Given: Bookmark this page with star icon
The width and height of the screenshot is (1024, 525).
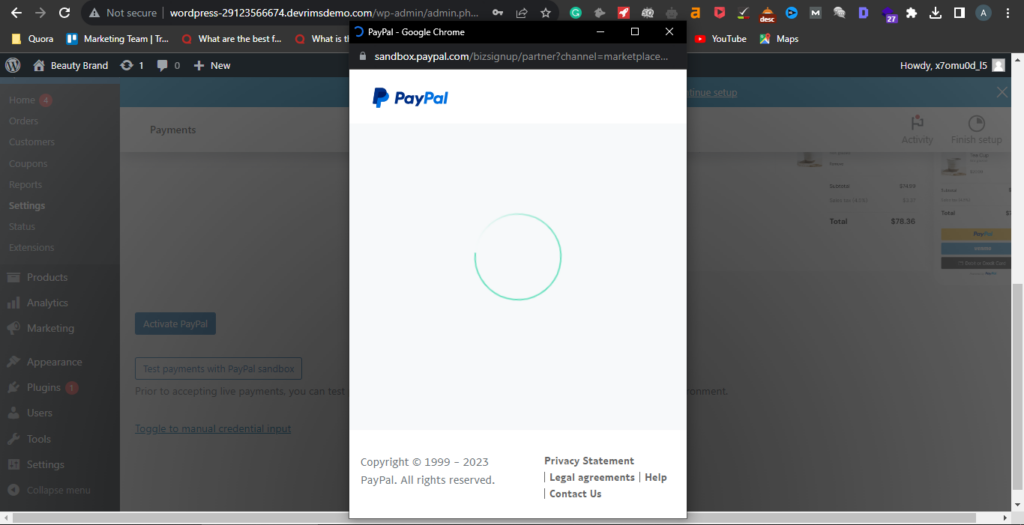Looking at the screenshot, I should [x=545, y=13].
